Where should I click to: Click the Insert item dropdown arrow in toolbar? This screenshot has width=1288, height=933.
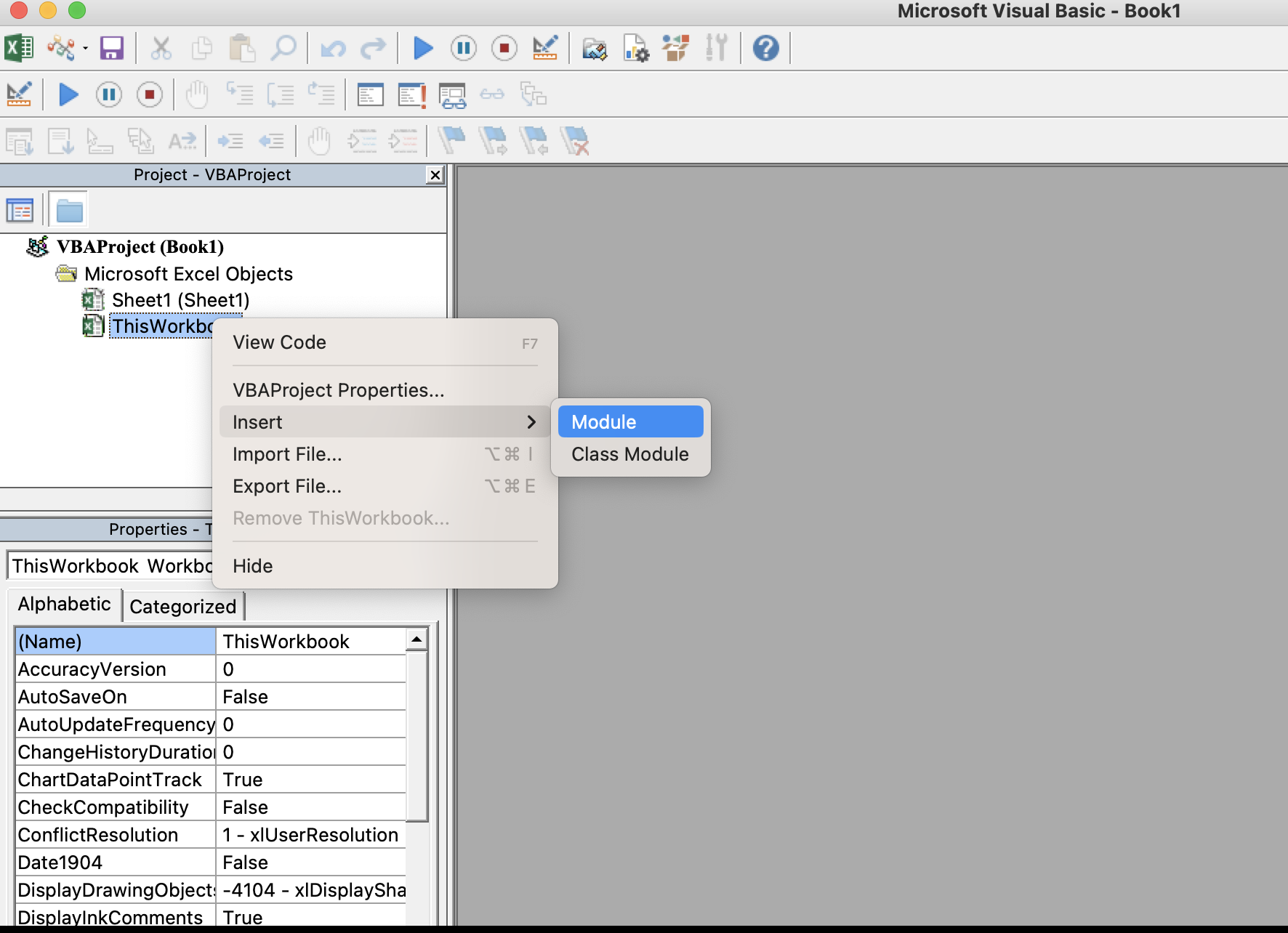click(85, 49)
